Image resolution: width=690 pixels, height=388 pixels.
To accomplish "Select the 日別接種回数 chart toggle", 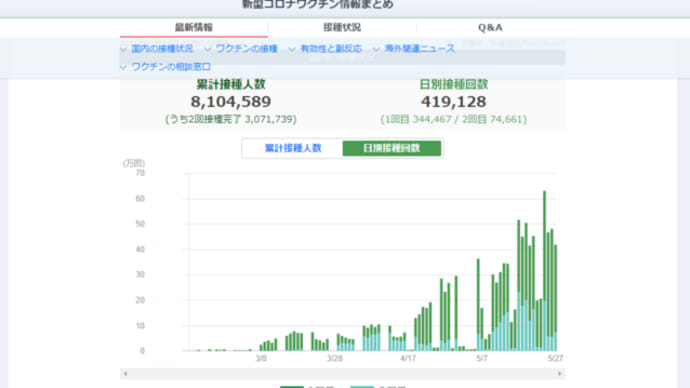I will tap(392, 148).
